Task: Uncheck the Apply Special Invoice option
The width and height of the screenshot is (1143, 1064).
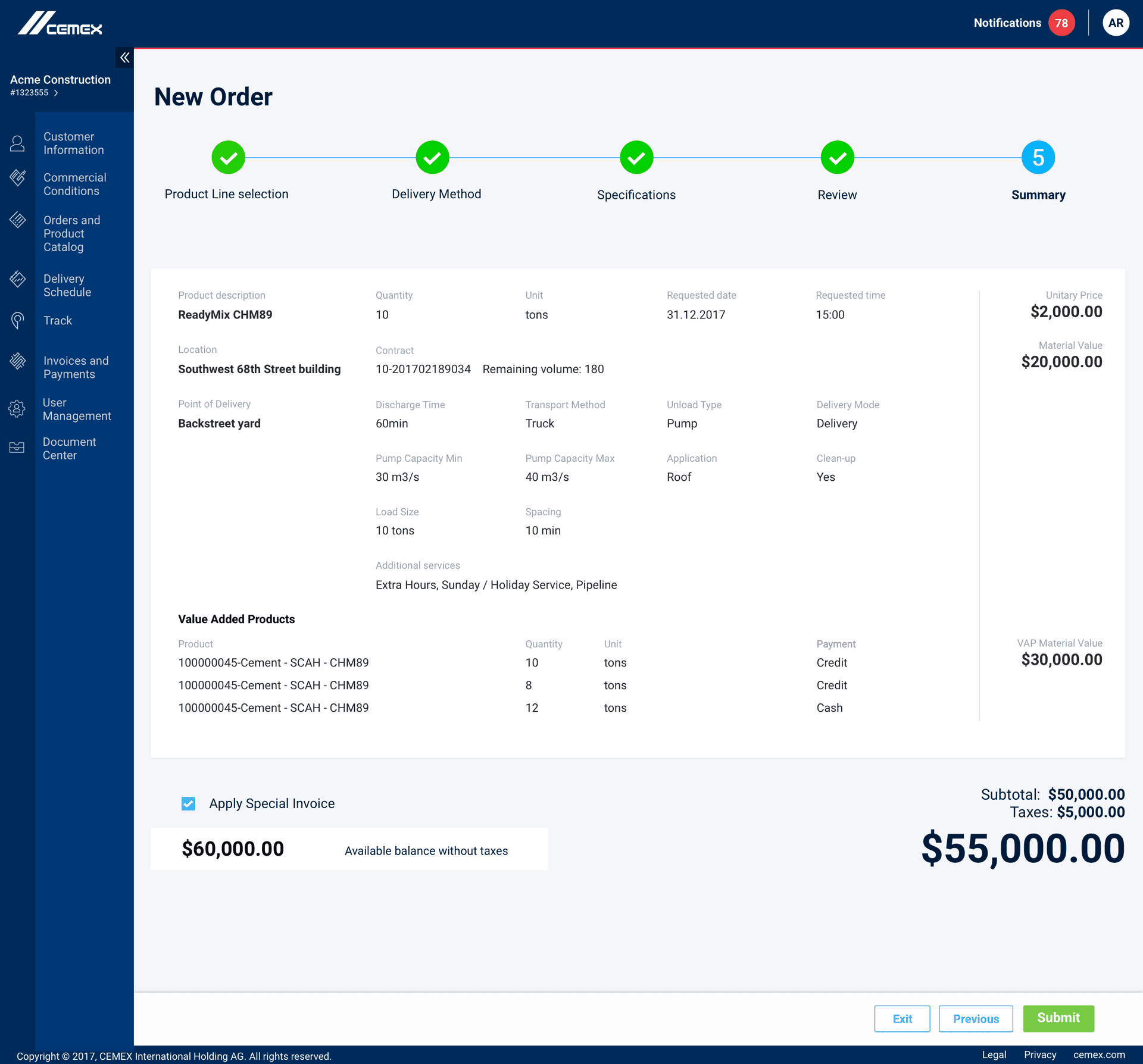Action: 188,803
